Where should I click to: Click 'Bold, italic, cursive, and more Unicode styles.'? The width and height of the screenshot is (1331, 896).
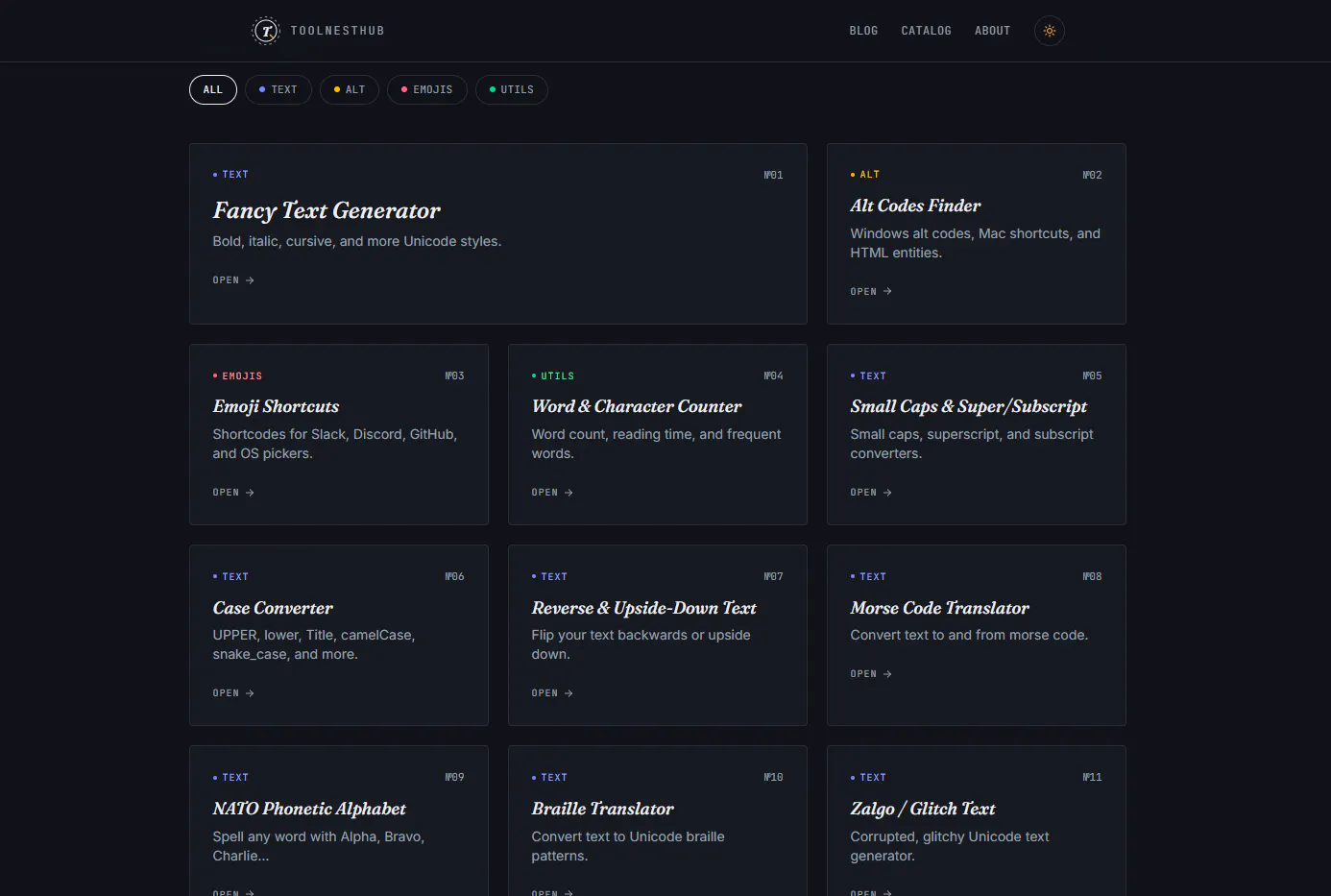coord(357,242)
